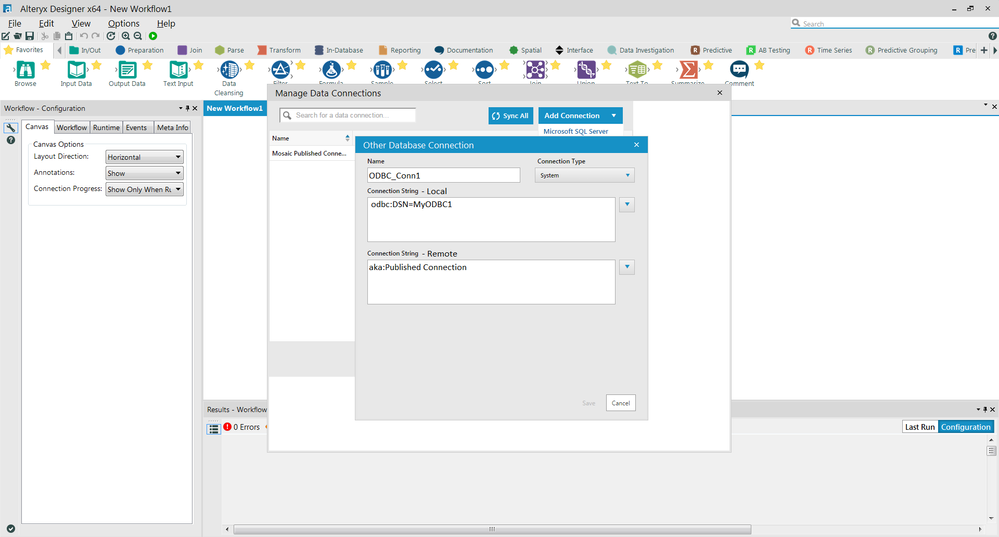999x537 pixels.
Task: Add a tool category with plus button
Action: pyautogui.click(x=984, y=50)
